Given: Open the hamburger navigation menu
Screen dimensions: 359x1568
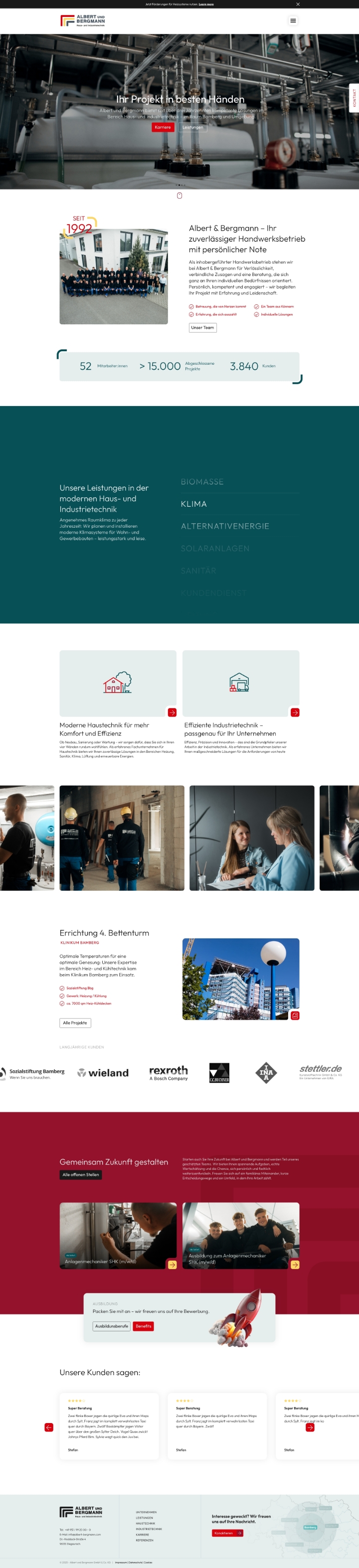Looking at the screenshot, I should (293, 21).
